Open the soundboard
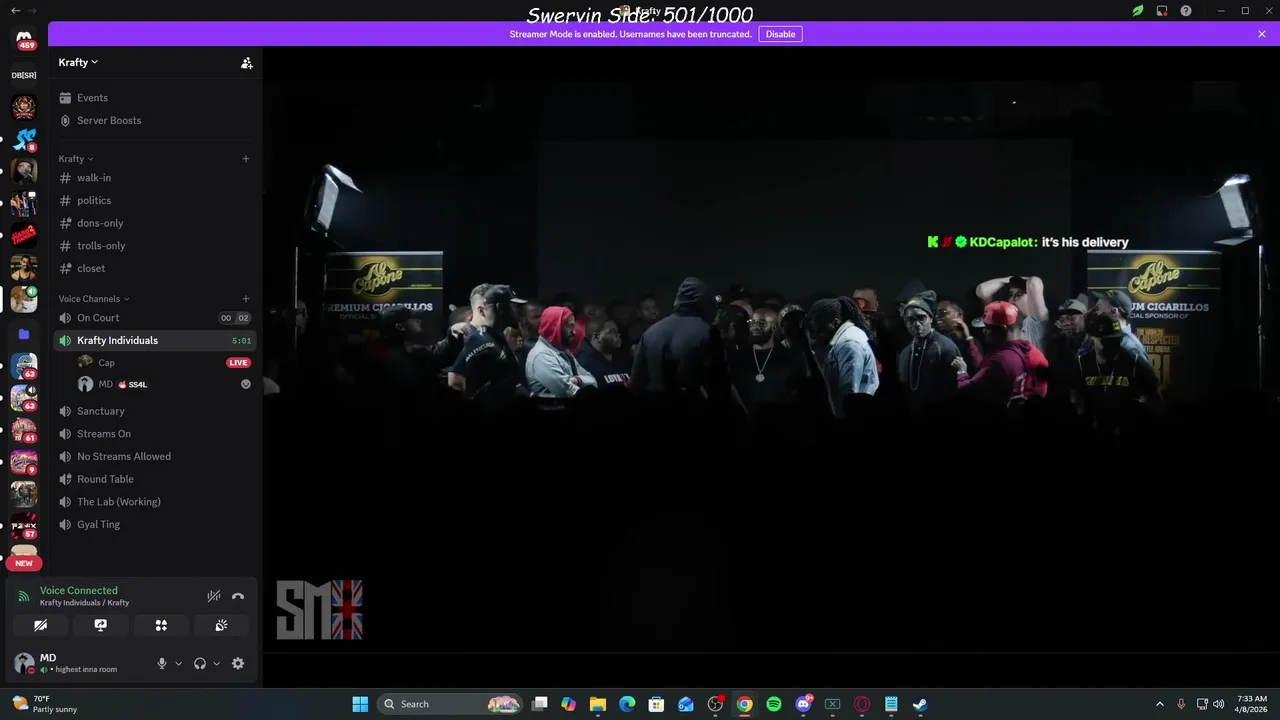Viewport: 1280px width, 720px height. pos(221,625)
